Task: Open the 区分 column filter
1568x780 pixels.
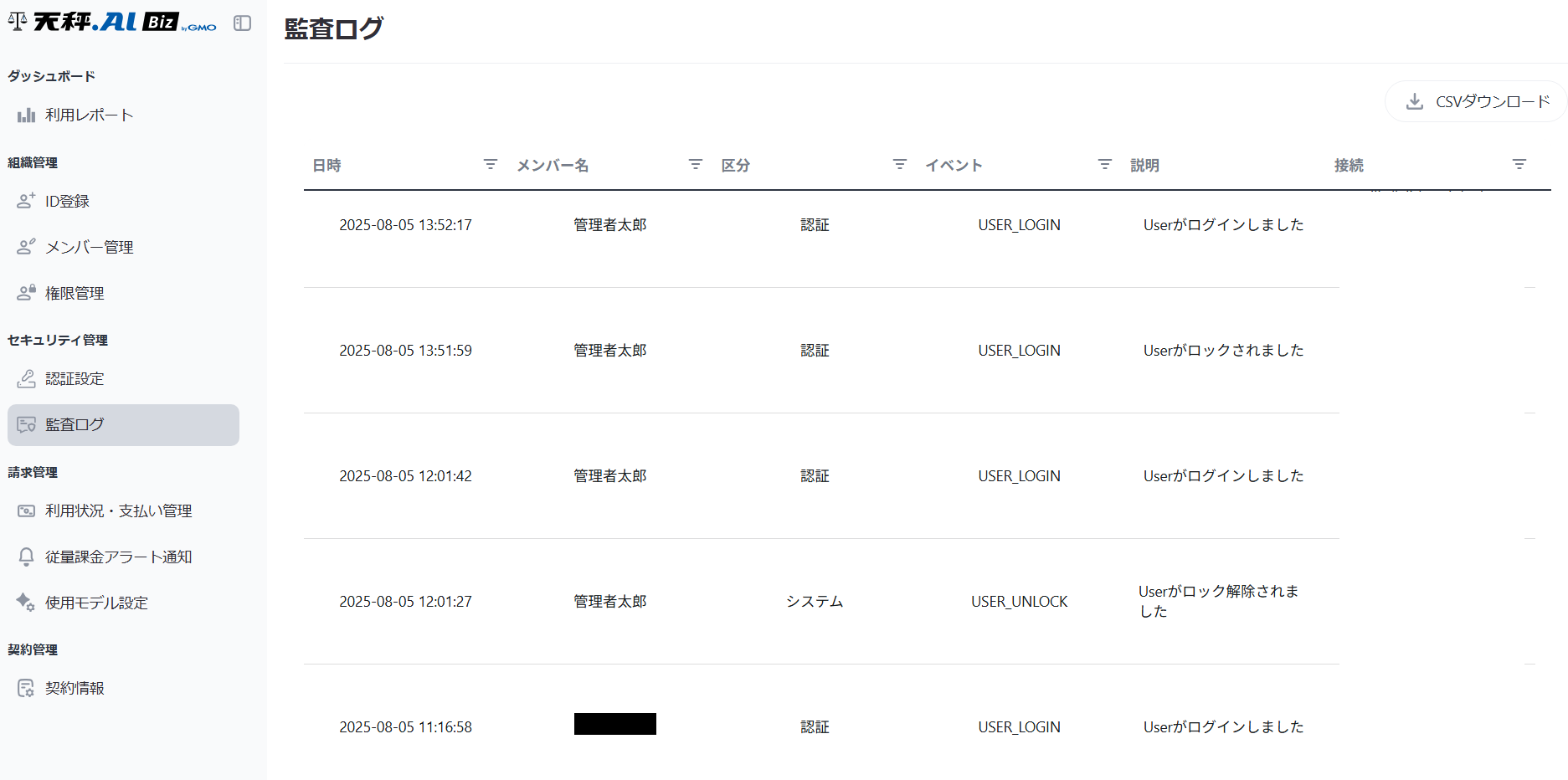Action: click(900, 165)
